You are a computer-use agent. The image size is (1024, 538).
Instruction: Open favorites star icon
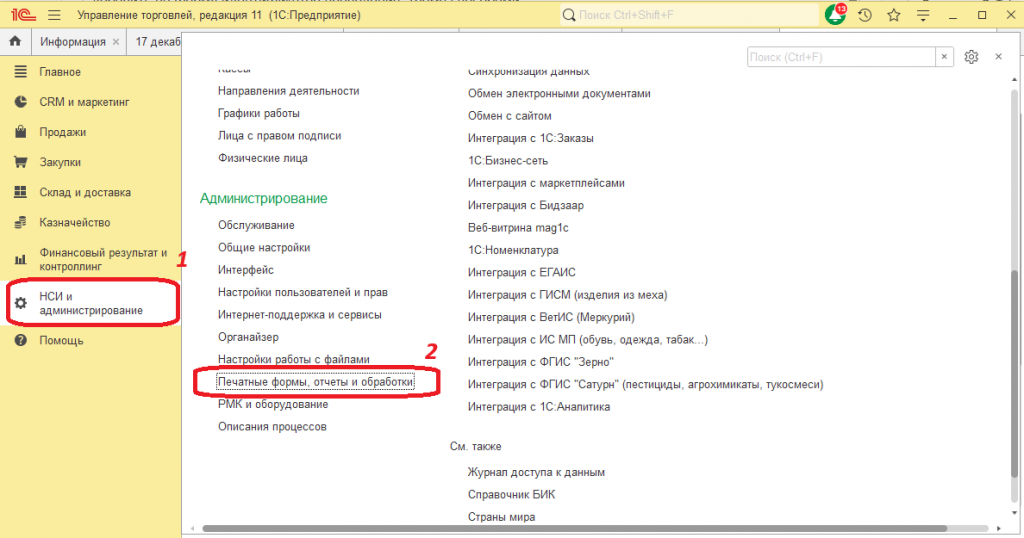pyautogui.click(x=894, y=15)
